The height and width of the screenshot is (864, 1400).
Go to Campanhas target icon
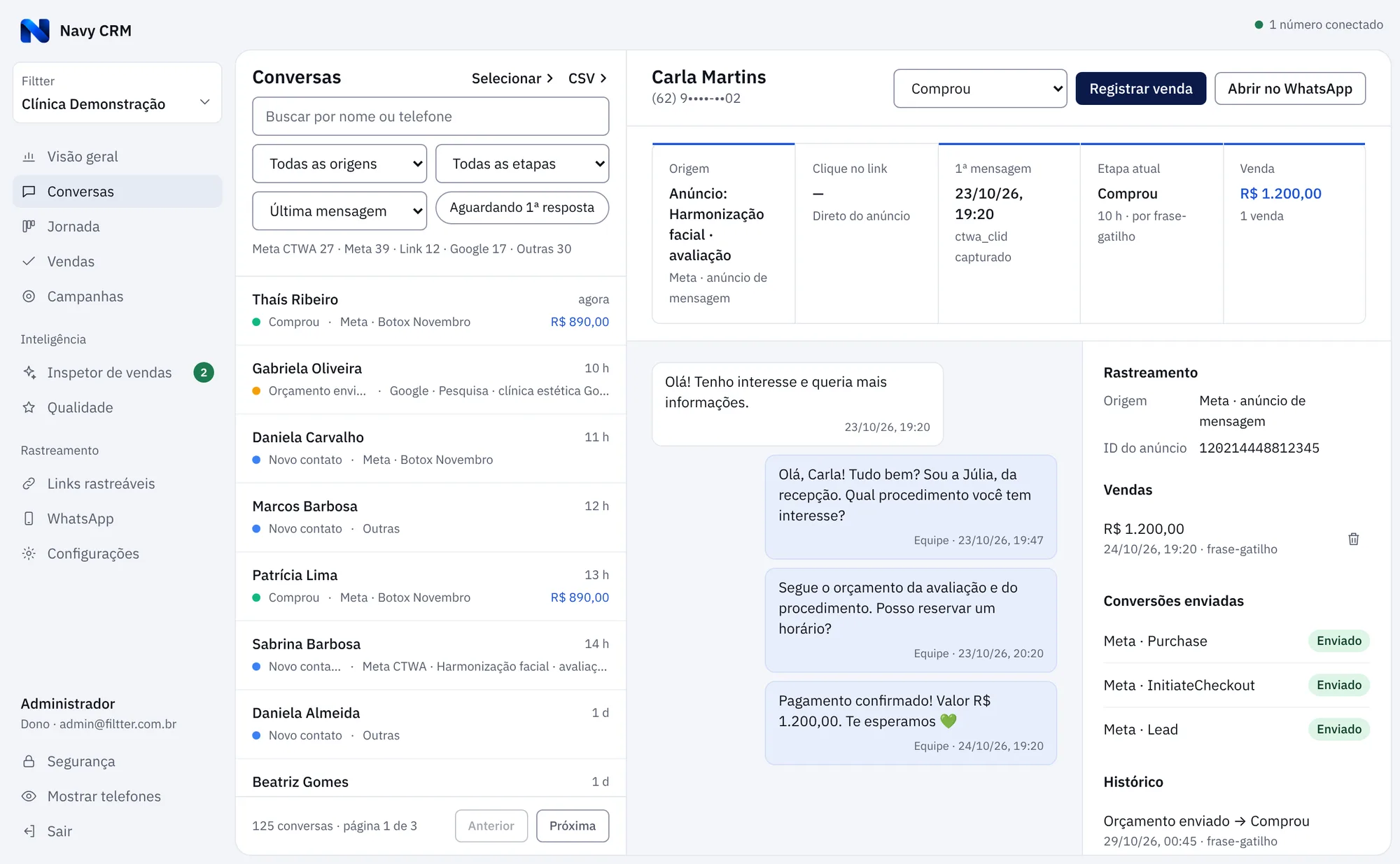point(29,297)
